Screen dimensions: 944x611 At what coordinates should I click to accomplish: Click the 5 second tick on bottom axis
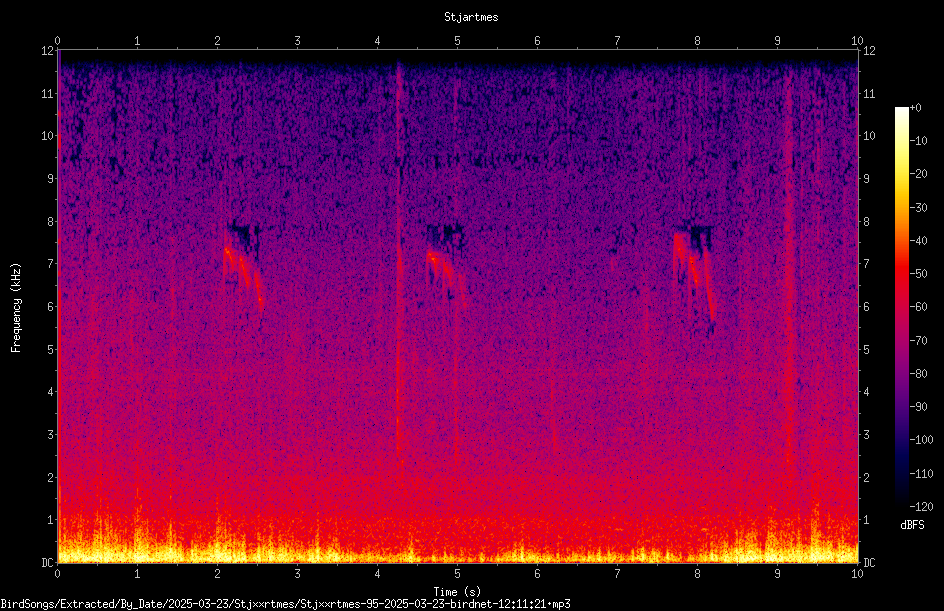[x=458, y=574]
